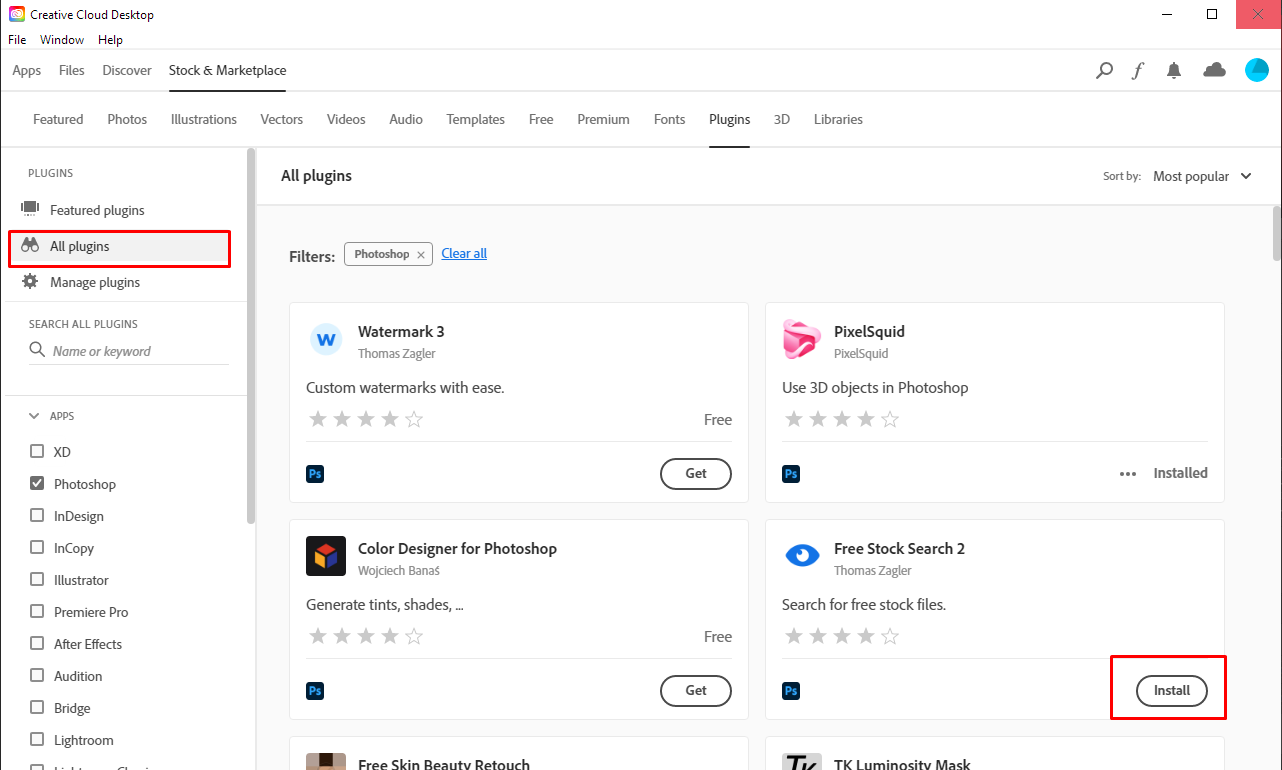This screenshot has height=770, width=1282.
Task: Click the cloud sync status icon
Action: (1214, 70)
